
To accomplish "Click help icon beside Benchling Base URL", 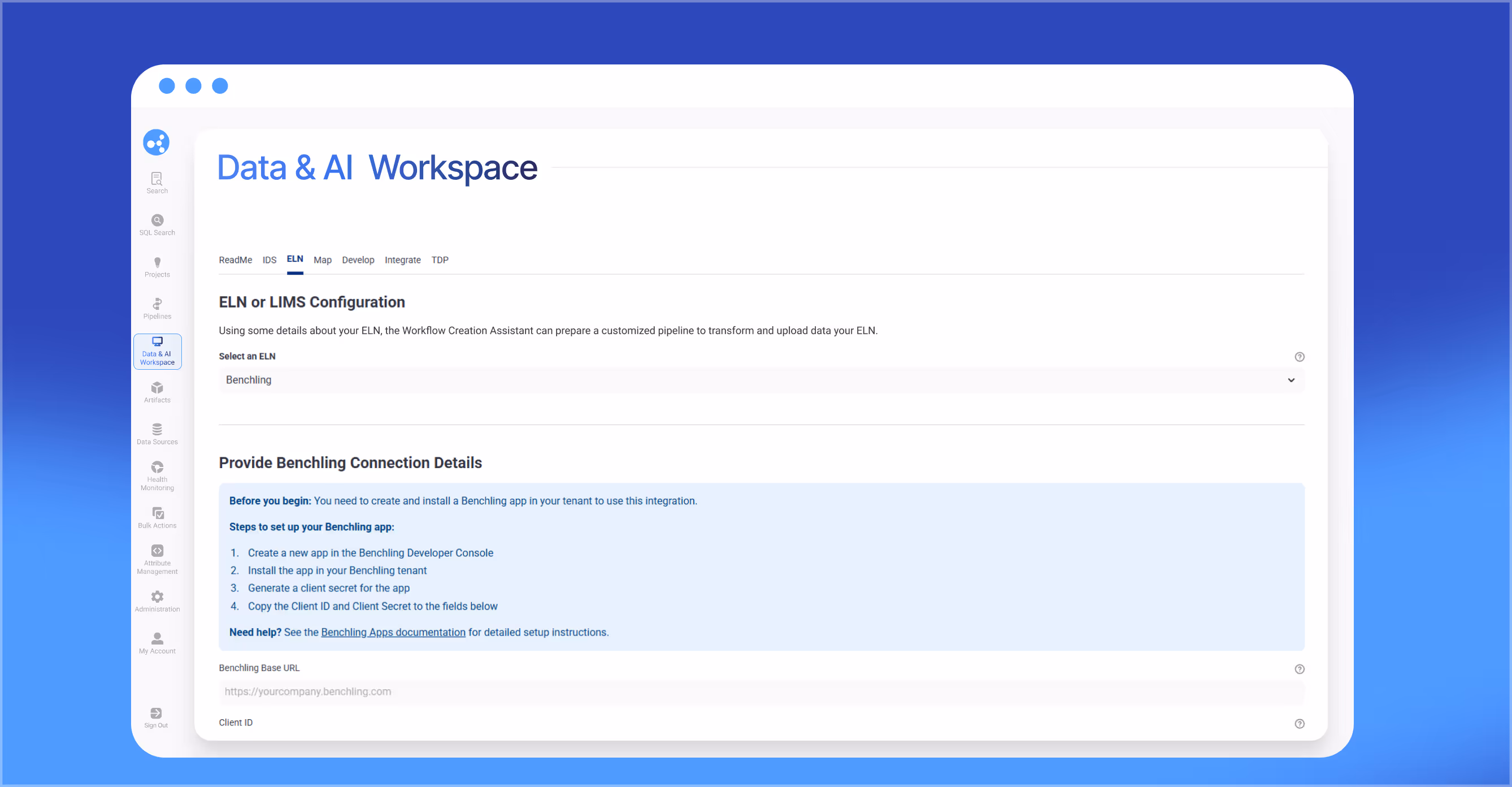I will click(x=1299, y=669).
